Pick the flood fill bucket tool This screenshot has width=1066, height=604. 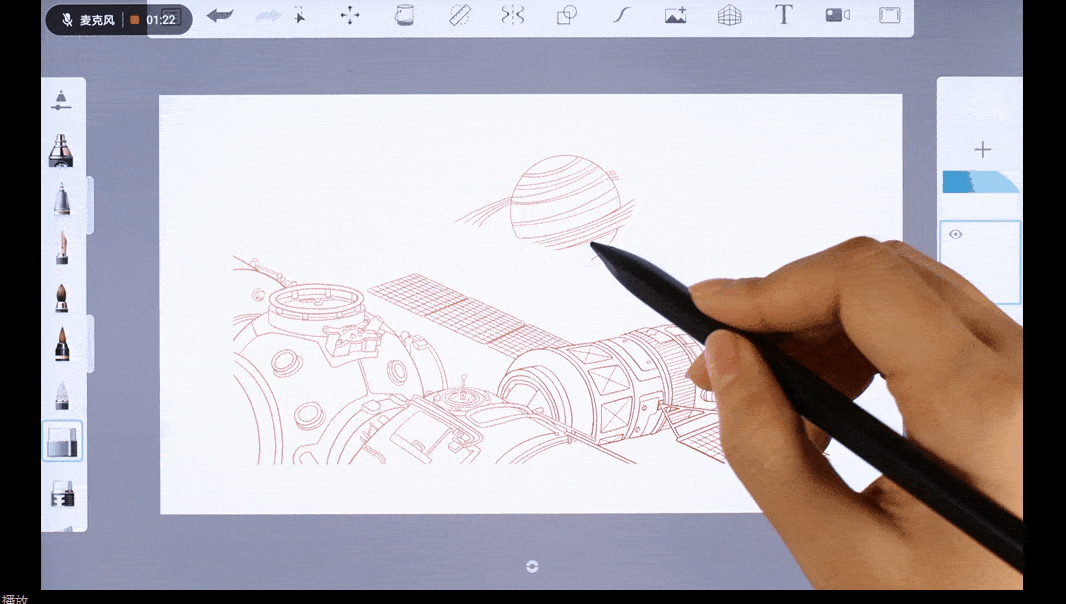coord(404,15)
